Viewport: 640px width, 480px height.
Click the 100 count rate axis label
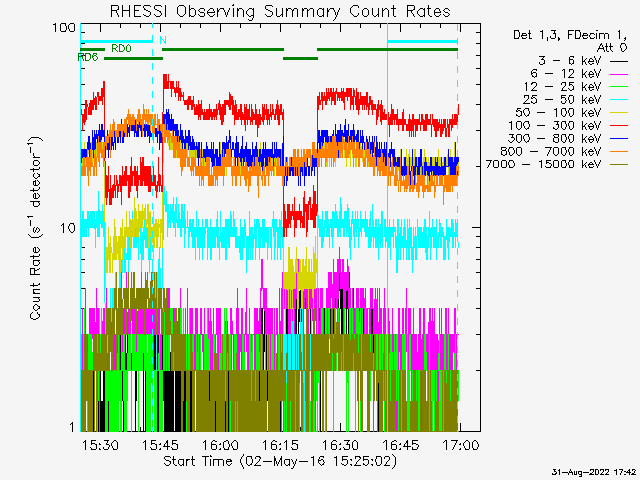64,28
